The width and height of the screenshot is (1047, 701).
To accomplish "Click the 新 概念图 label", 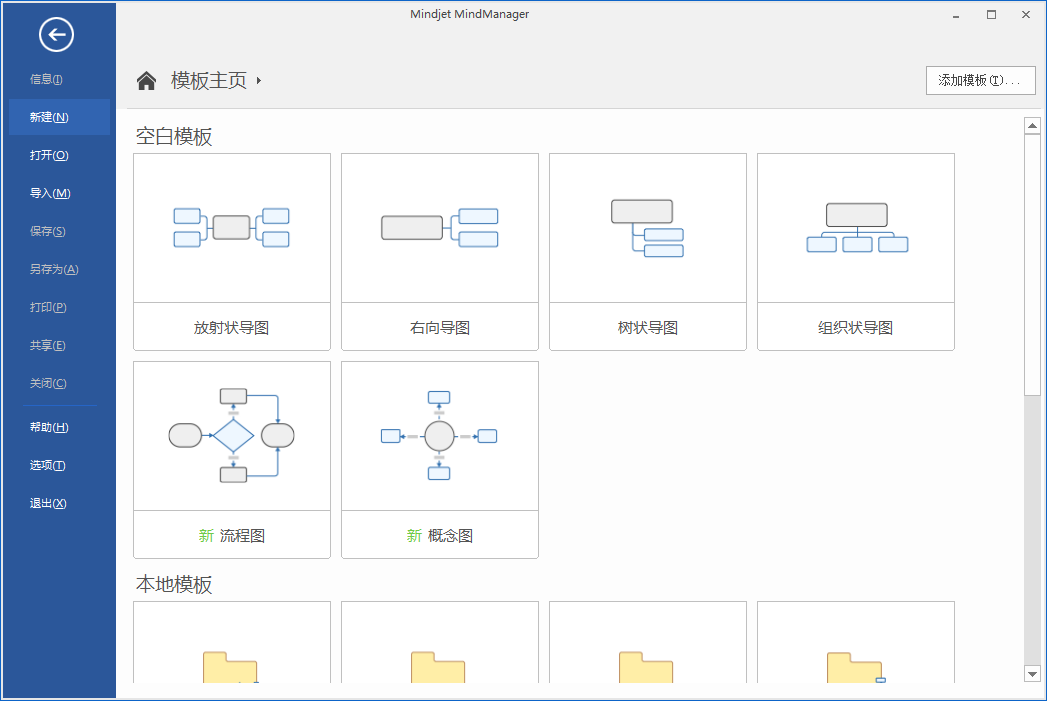I will 439,535.
